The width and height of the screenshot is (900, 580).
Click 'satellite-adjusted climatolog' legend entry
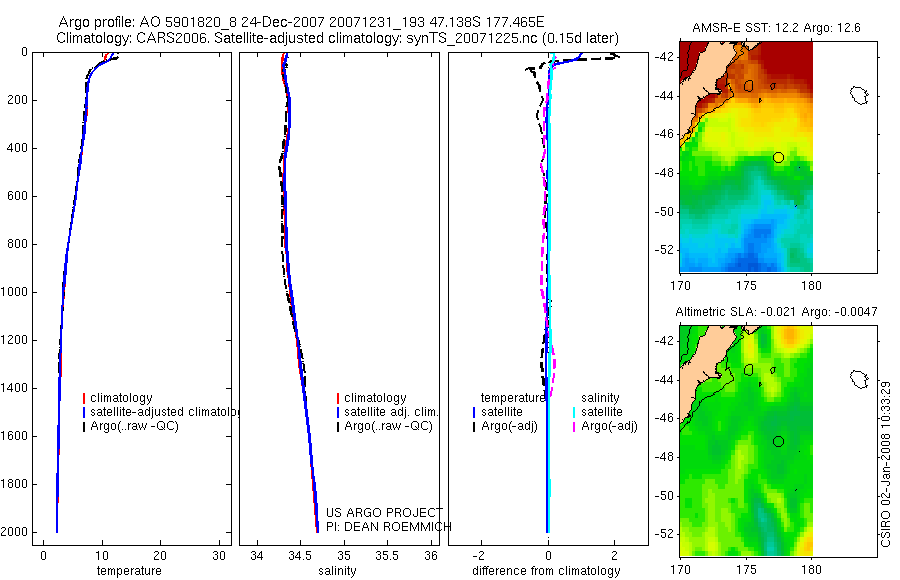[x=165, y=412]
